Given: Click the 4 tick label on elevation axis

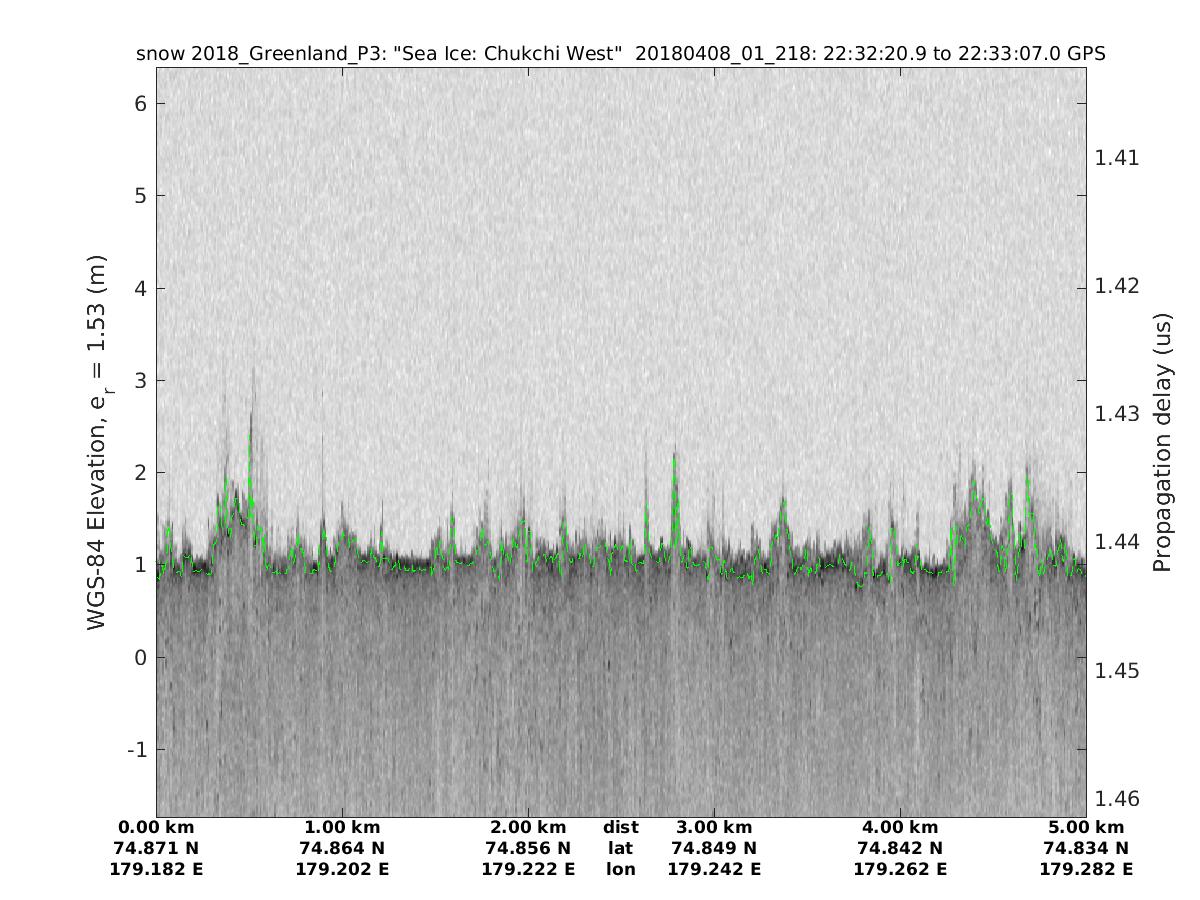Looking at the screenshot, I should tap(140, 288).
